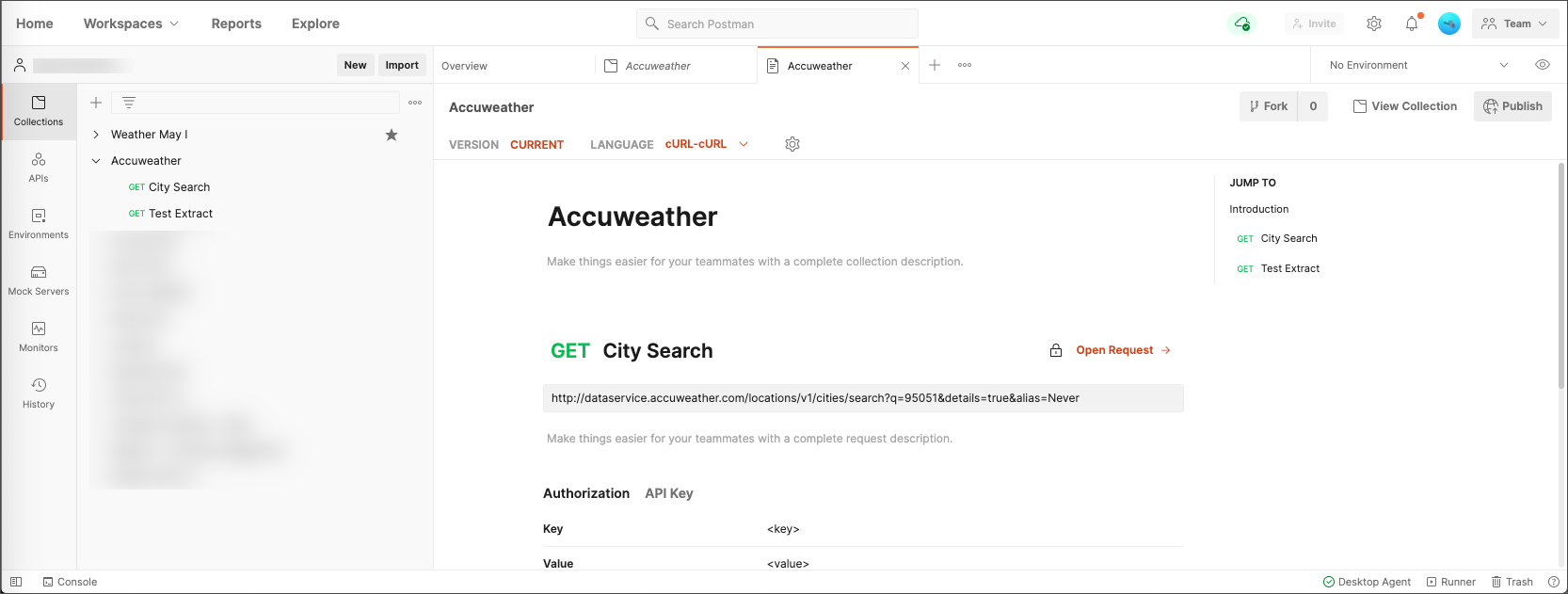Click the sync status cloud icon
Viewport: 1568px width, 594px height.
1242,24
